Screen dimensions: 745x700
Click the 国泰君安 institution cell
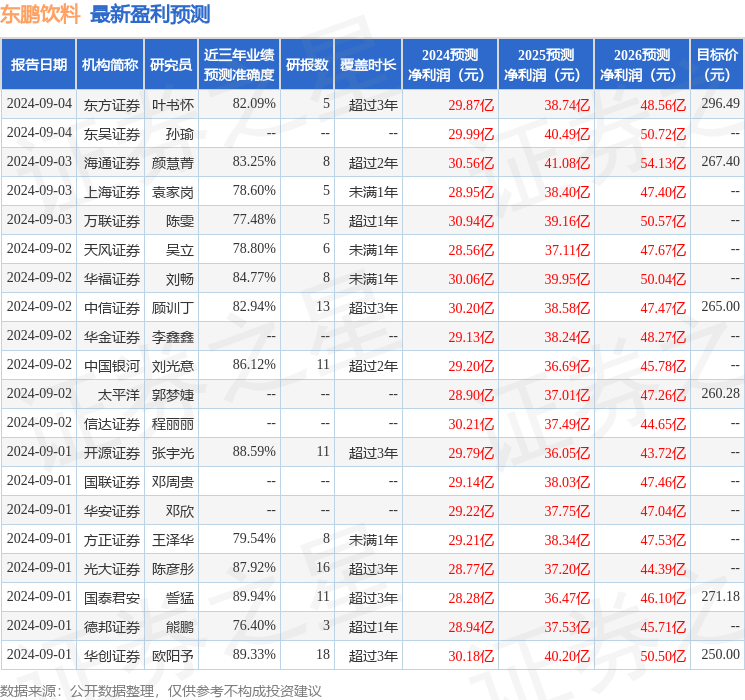112,598
